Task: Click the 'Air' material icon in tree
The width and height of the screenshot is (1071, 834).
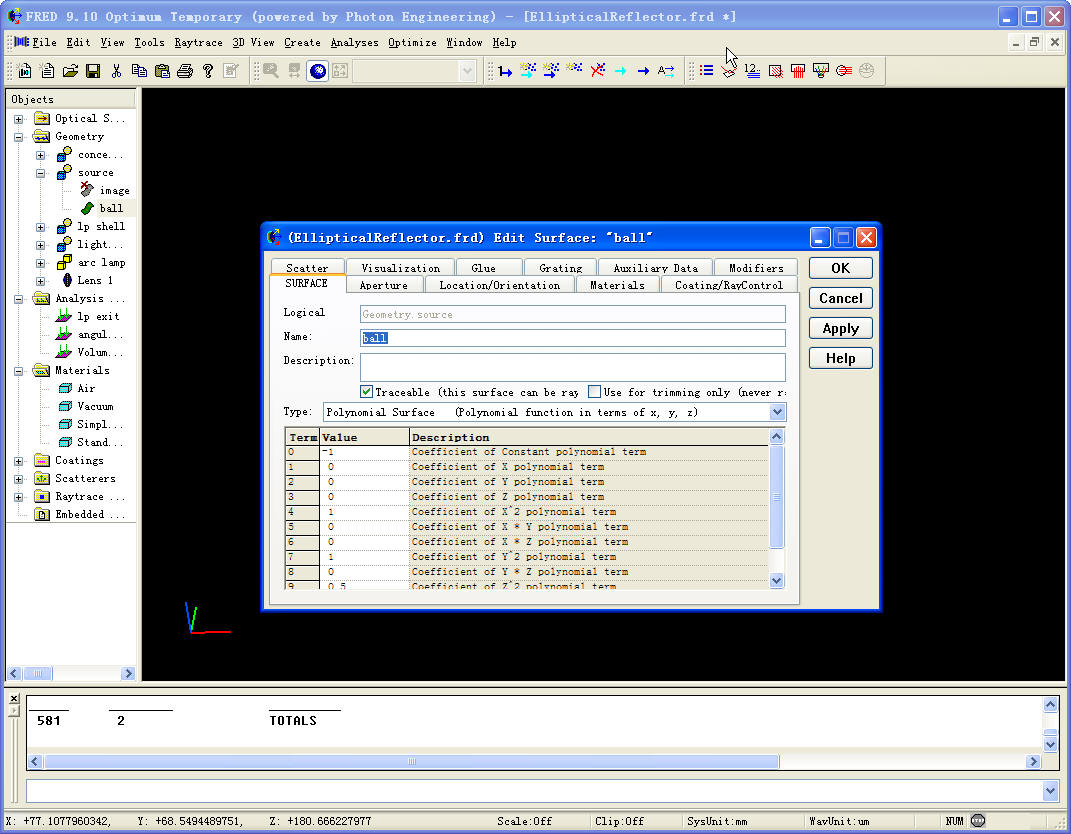Action: click(65, 388)
